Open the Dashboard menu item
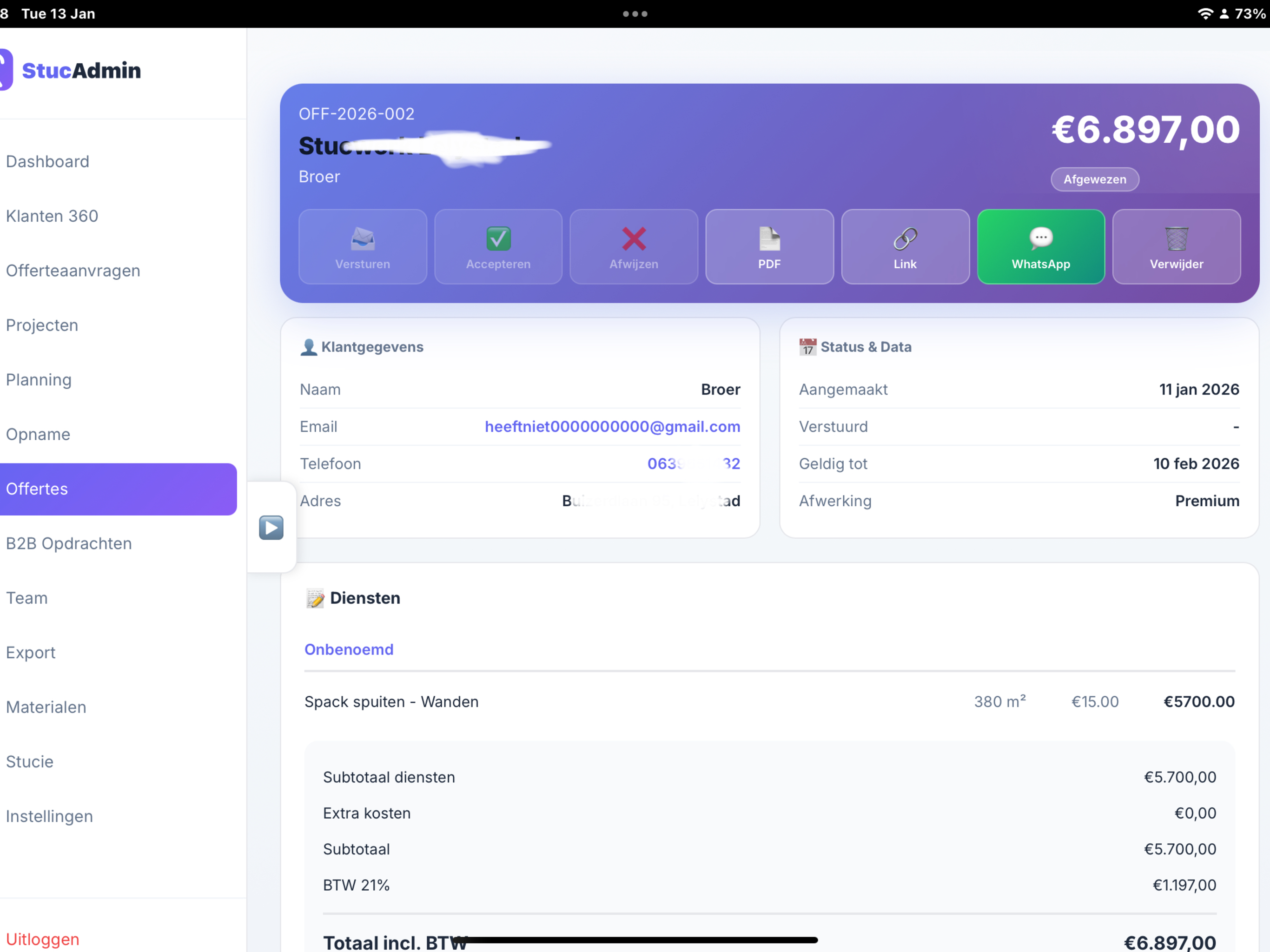This screenshot has width=1270, height=952. [48, 161]
